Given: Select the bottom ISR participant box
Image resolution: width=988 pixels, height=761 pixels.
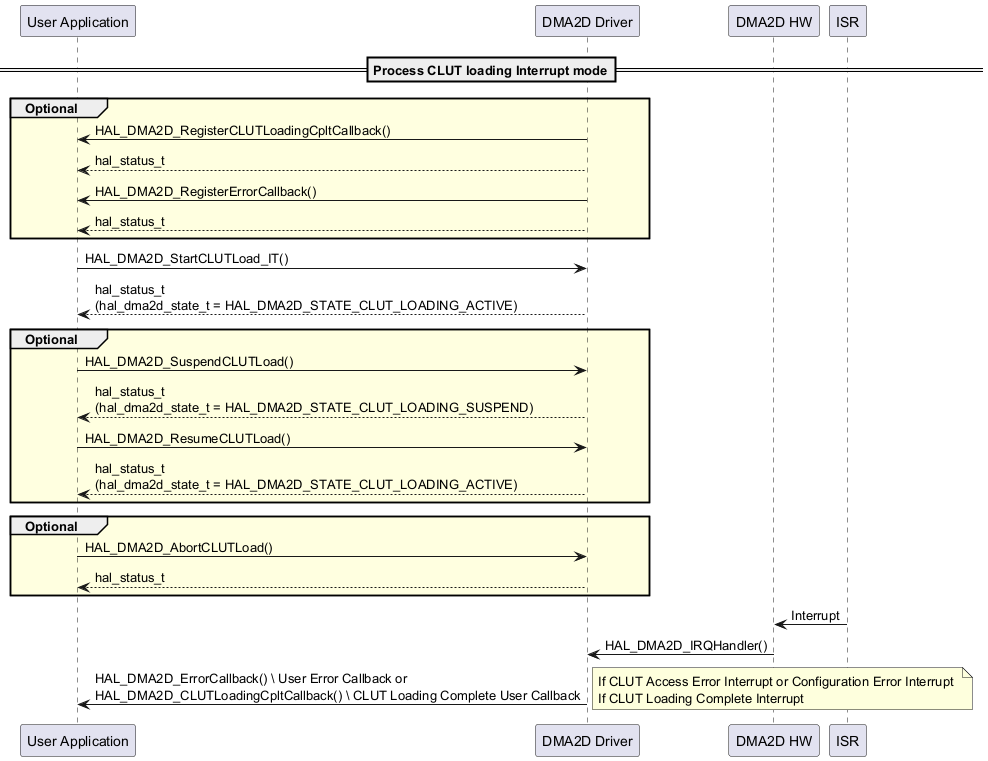Looking at the screenshot, I should [847, 741].
